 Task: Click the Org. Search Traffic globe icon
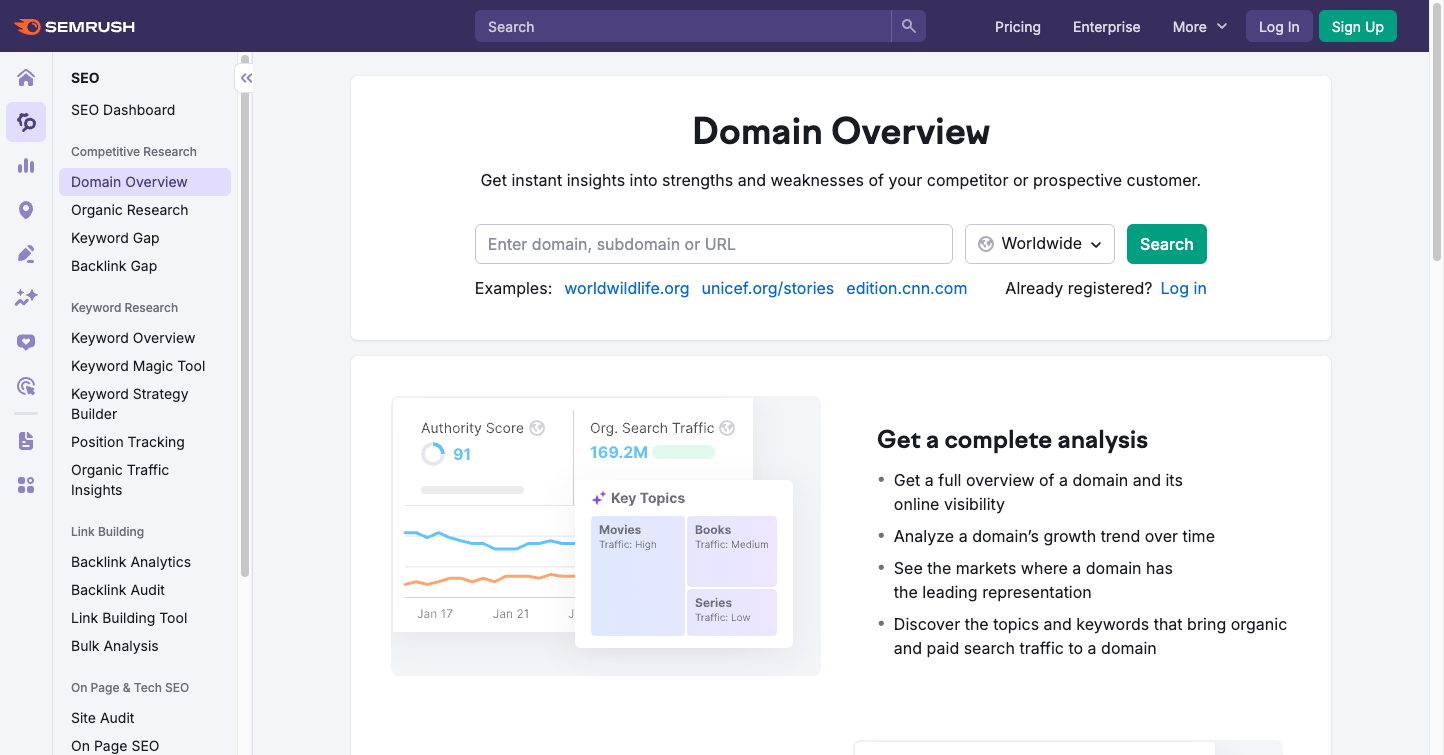pyautogui.click(x=727, y=428)
